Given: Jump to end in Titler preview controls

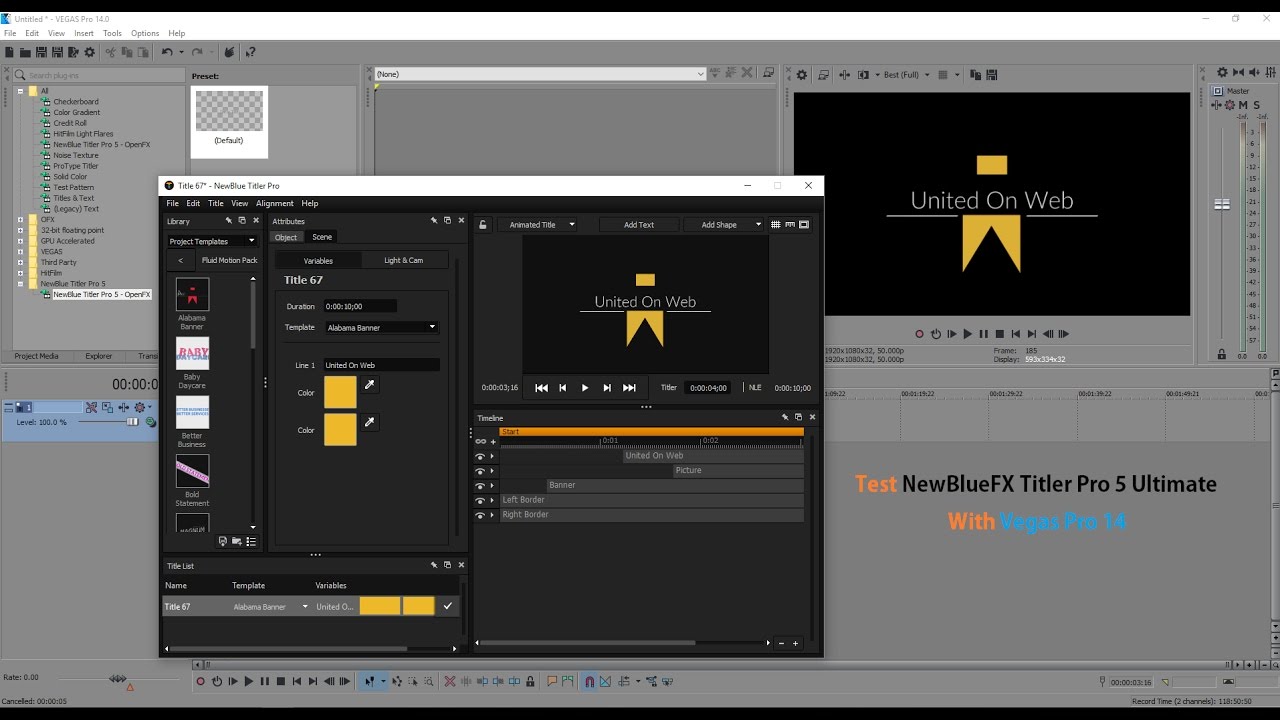Looking at the screenshot, I should pyautogui.click(x=629, y=388).
